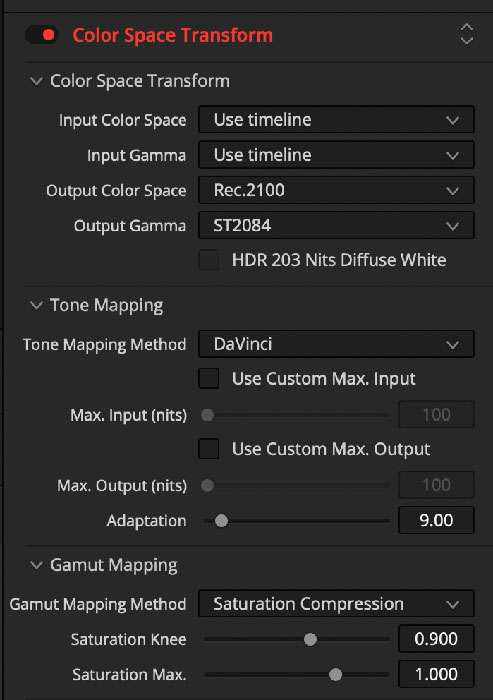Image resolution: width=493 pixels, height=700 pixels.
Task: Click the Adaptation slider handle
Action: coord(221,521)
